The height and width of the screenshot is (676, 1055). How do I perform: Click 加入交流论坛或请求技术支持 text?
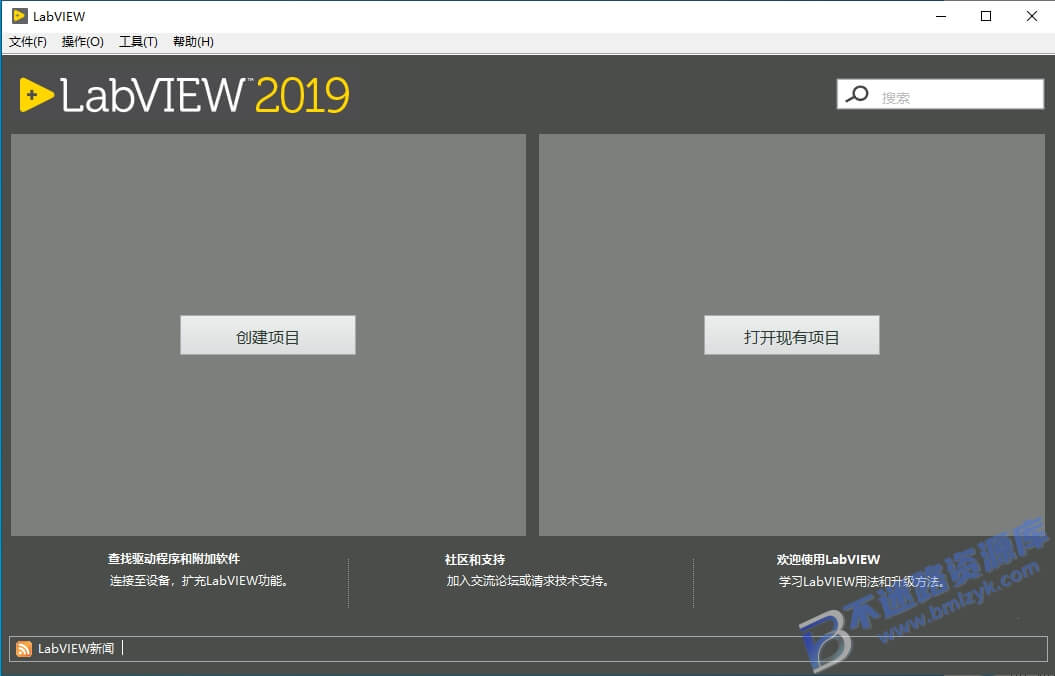point(528,580)
